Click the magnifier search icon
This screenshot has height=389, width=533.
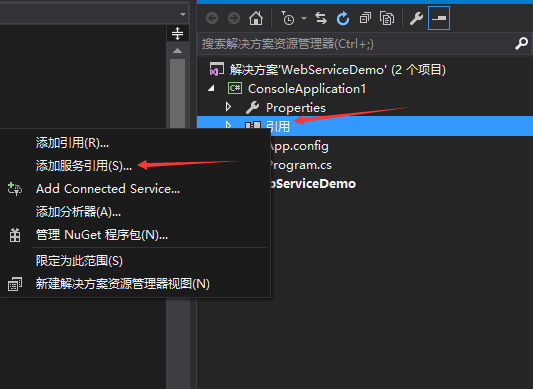[x=521, y=44]
